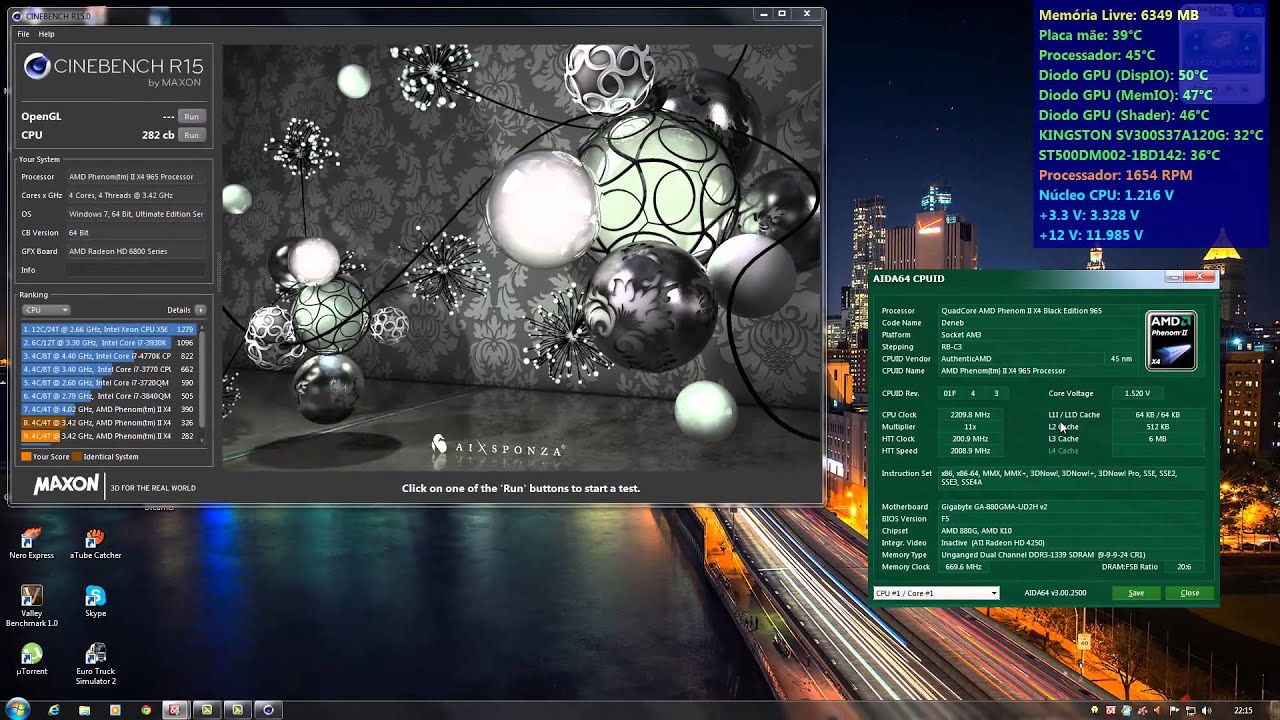Viewport: 1280px width, 720px height.
Task: Open the Help menu in Cinebench
Action: (46, 34)
